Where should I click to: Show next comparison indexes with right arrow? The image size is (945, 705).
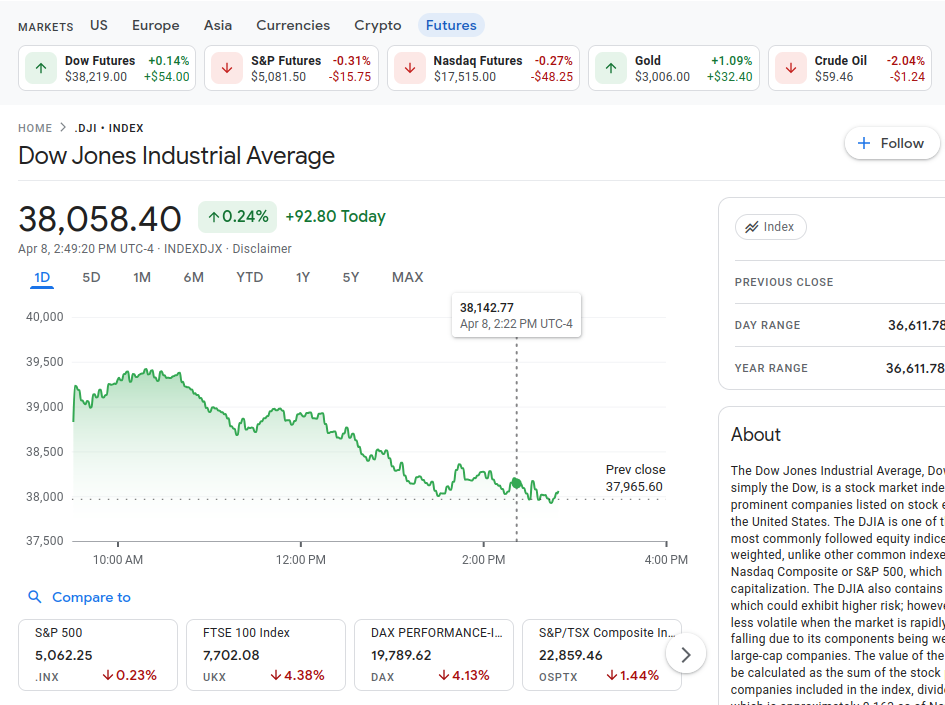pyautogui.click(x=686, y=655)
